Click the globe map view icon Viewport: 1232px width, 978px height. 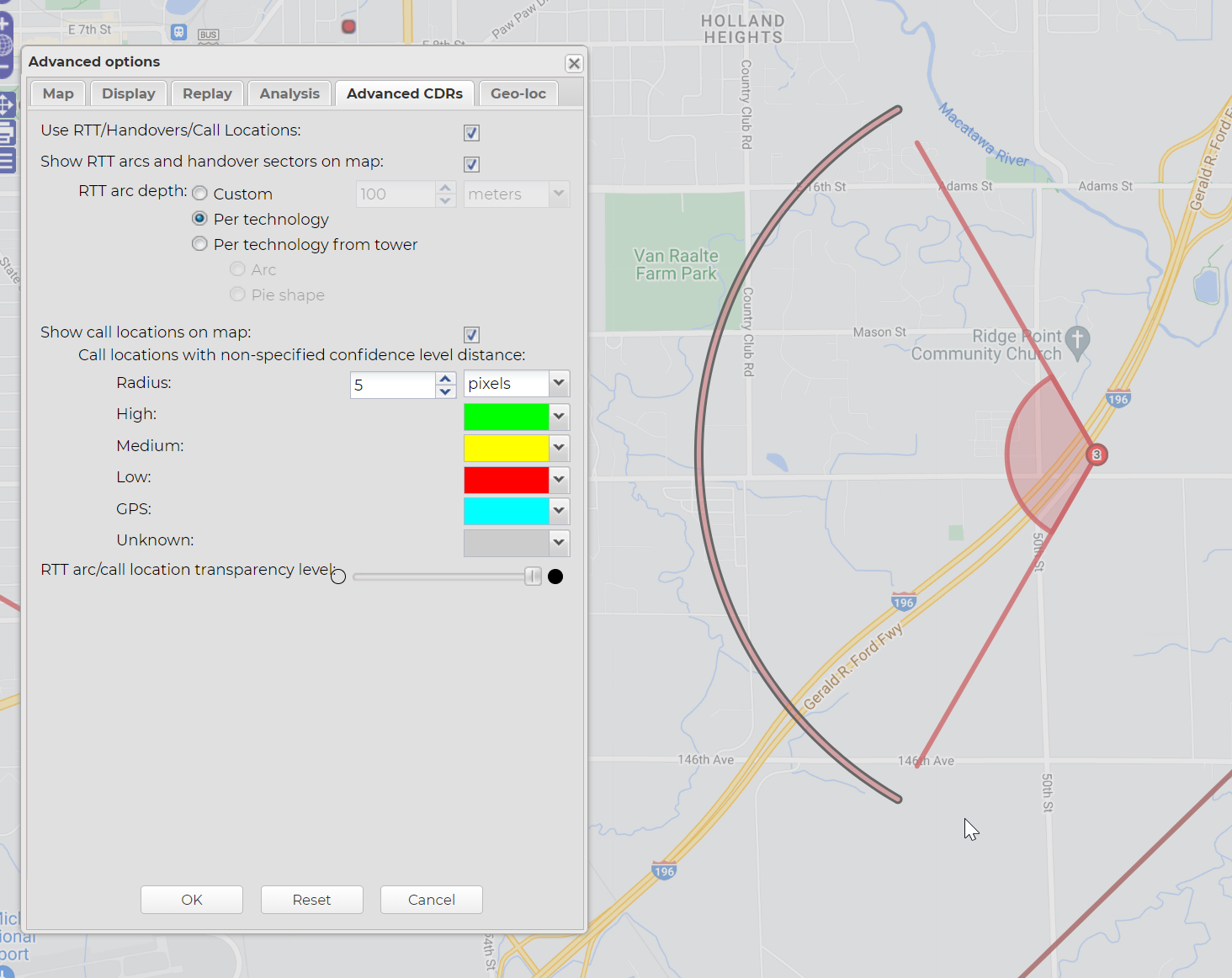pos(5,45)
